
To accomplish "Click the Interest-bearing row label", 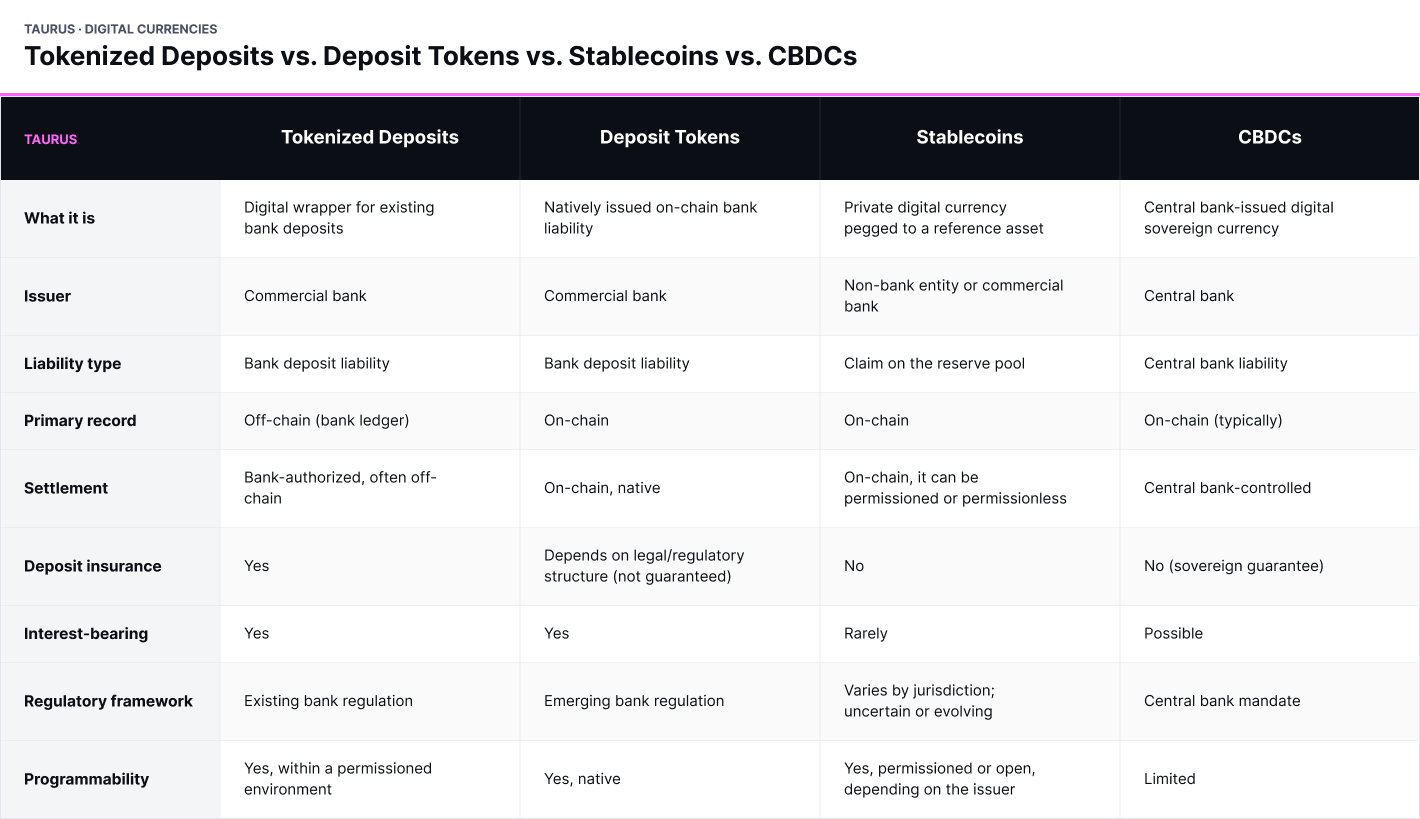I will 86,634.
